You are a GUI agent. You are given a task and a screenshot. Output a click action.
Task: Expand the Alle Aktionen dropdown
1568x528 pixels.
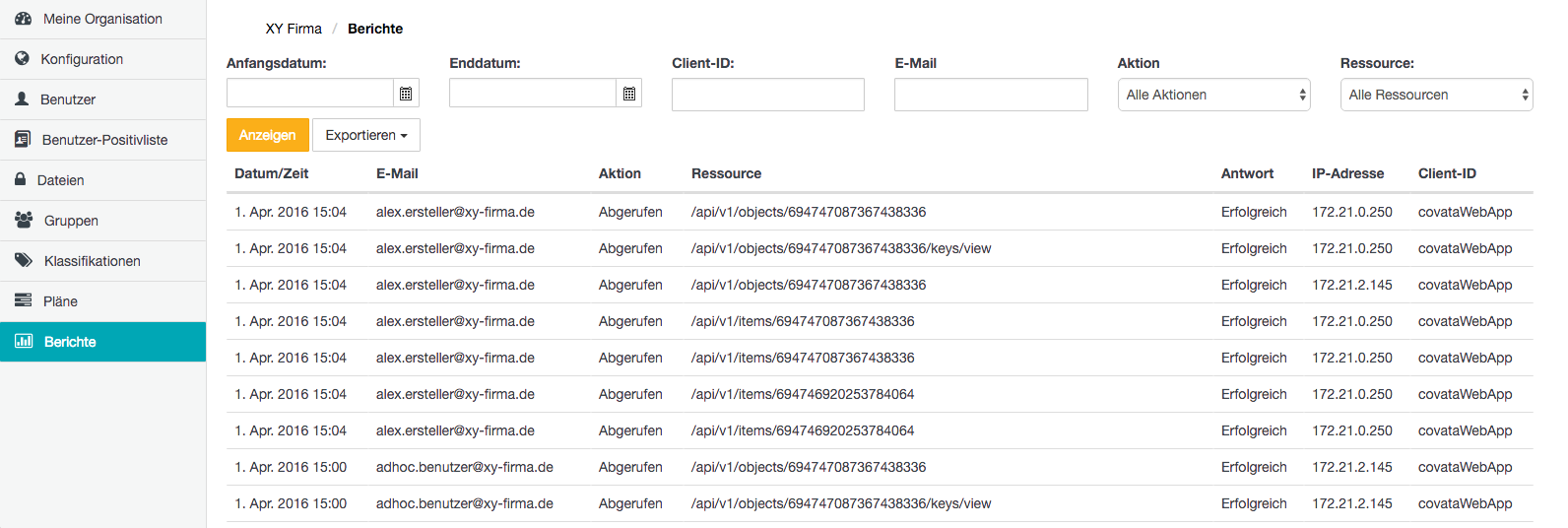pyautogui.click(x=1213, y=95)
